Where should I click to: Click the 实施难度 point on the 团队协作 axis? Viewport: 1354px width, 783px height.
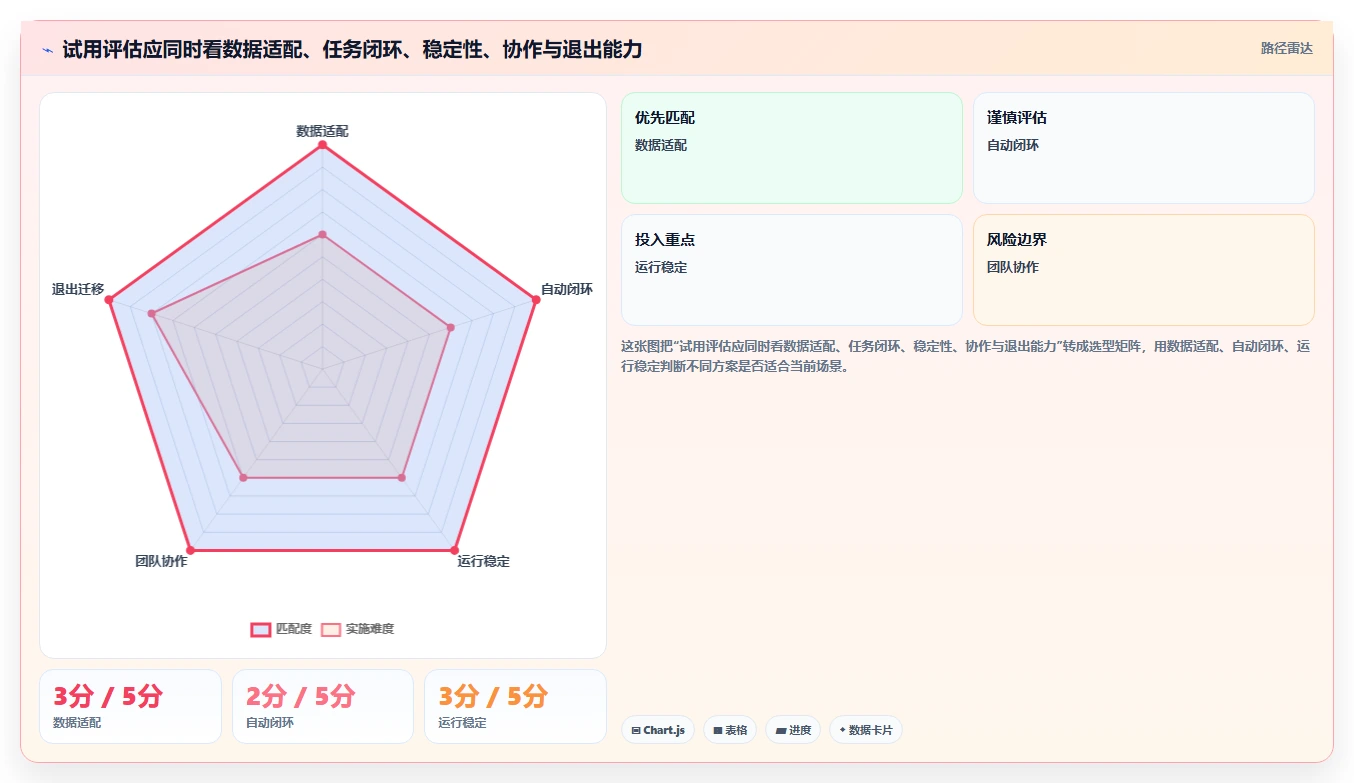(x=243, y=478)
